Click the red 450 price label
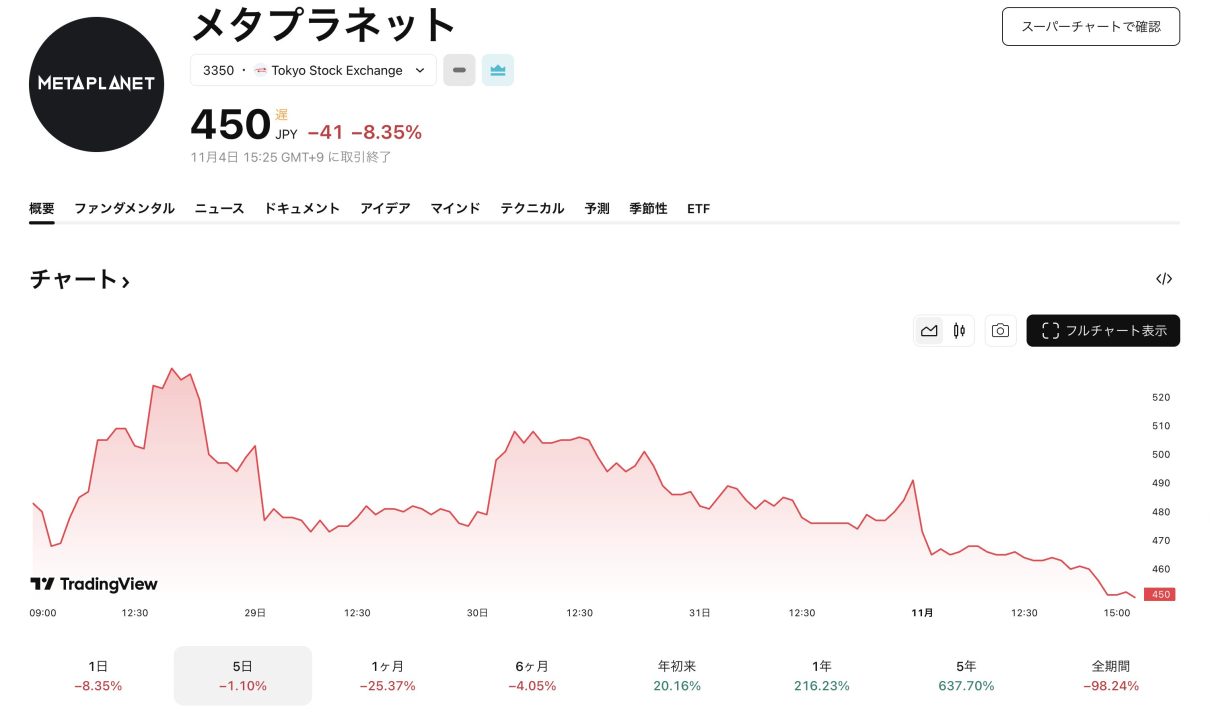The height and width of the screenshot is (720, 1210). pyautogui.click(x=1160, y=594)
